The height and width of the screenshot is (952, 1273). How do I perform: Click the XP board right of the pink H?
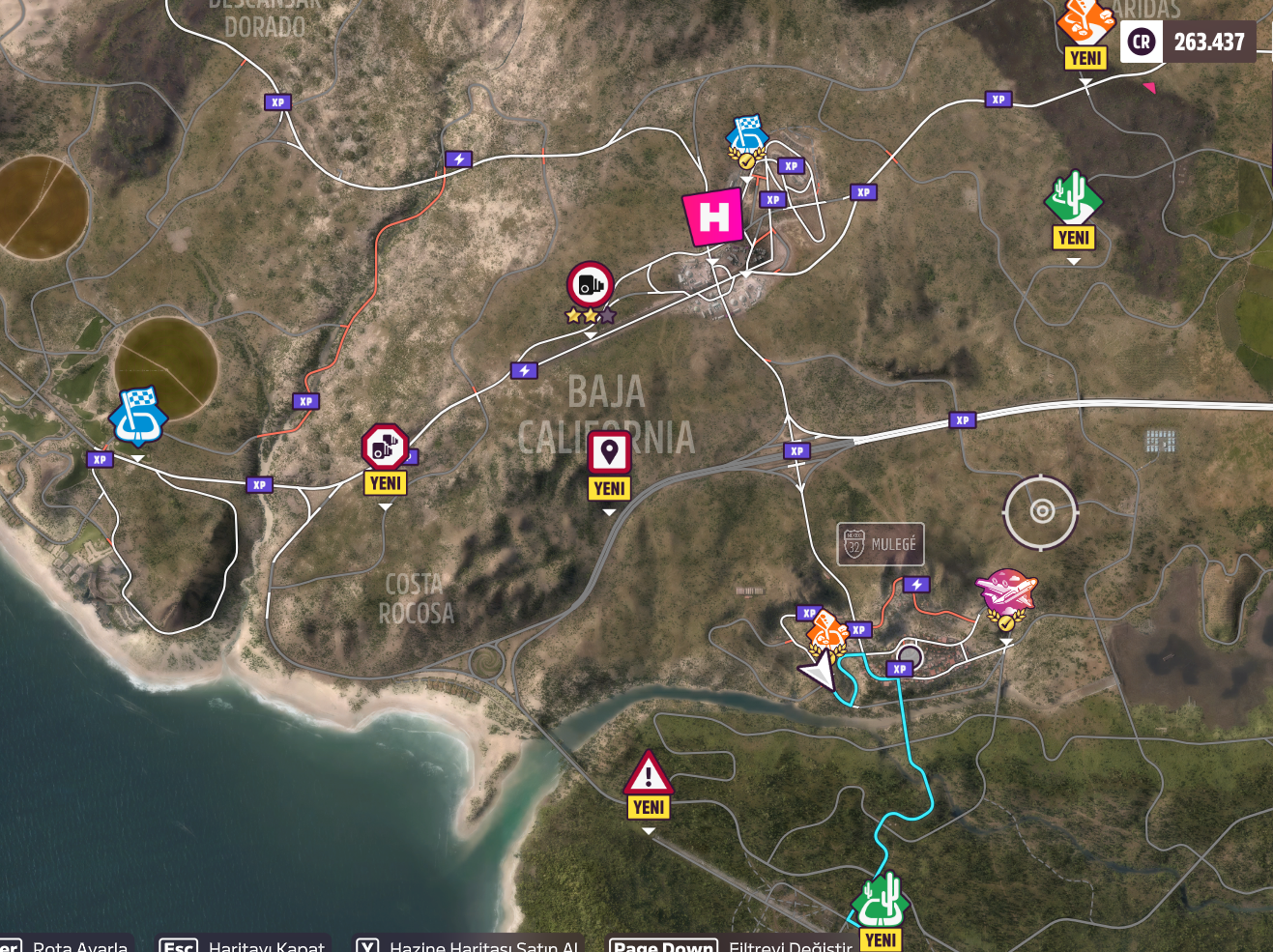pyautogui.click(x=772, y=200)
